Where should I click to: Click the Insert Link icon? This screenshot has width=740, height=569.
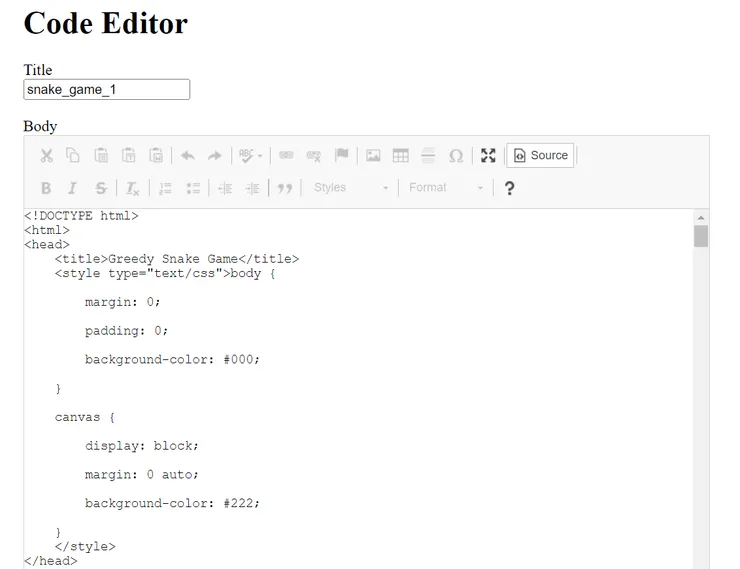(286, 156)
